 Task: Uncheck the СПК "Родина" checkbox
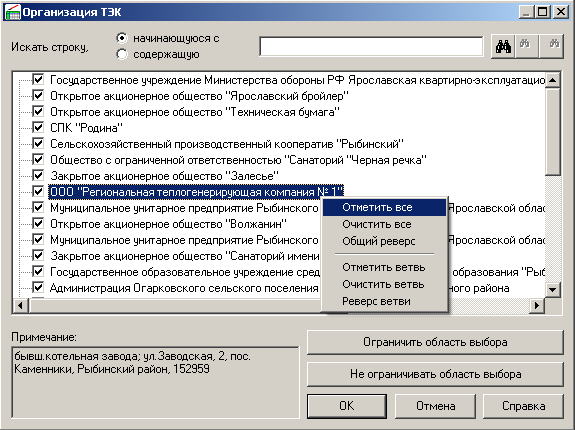click(x=38, y=127)
